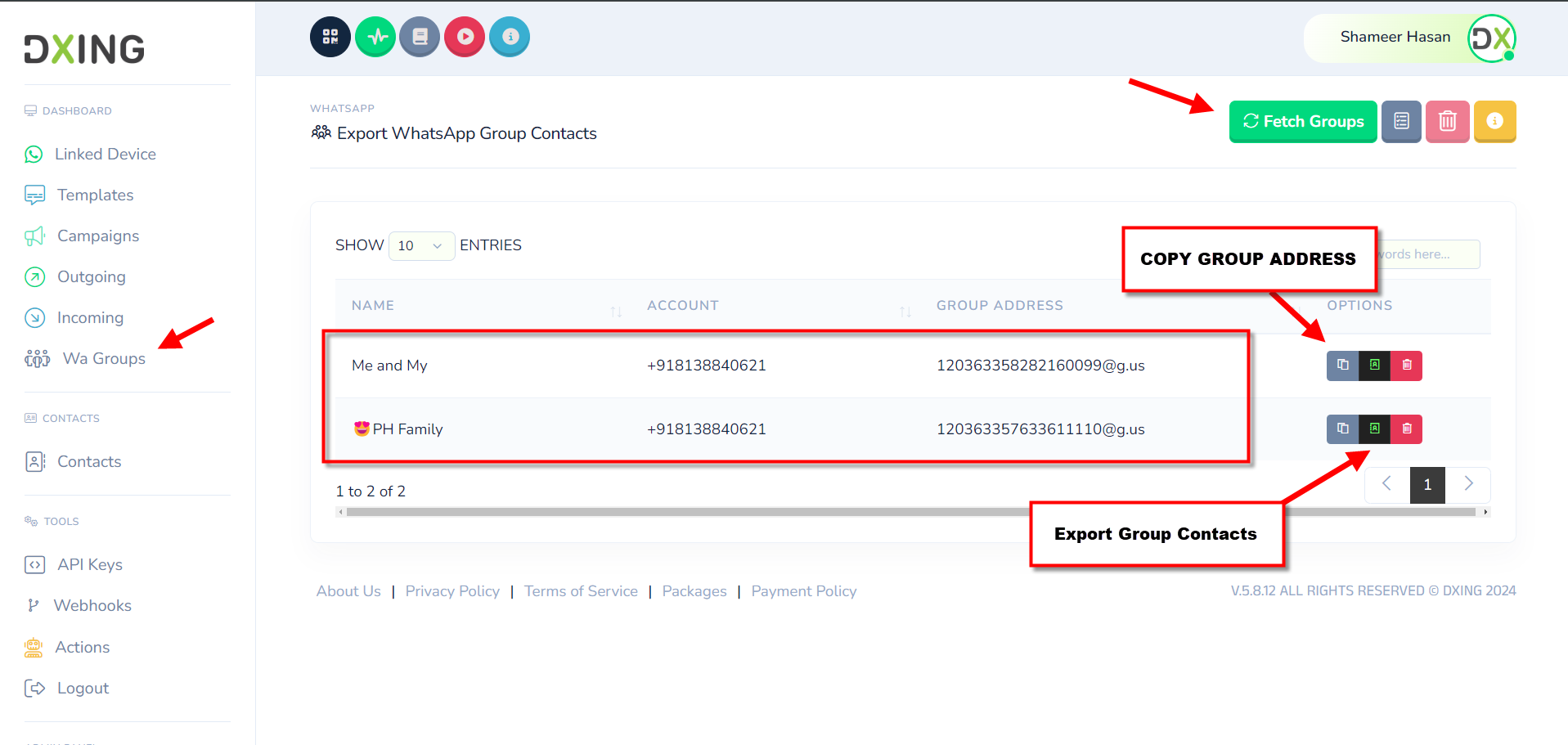
Task: Click the red play video icon
Action: [465, 37]
